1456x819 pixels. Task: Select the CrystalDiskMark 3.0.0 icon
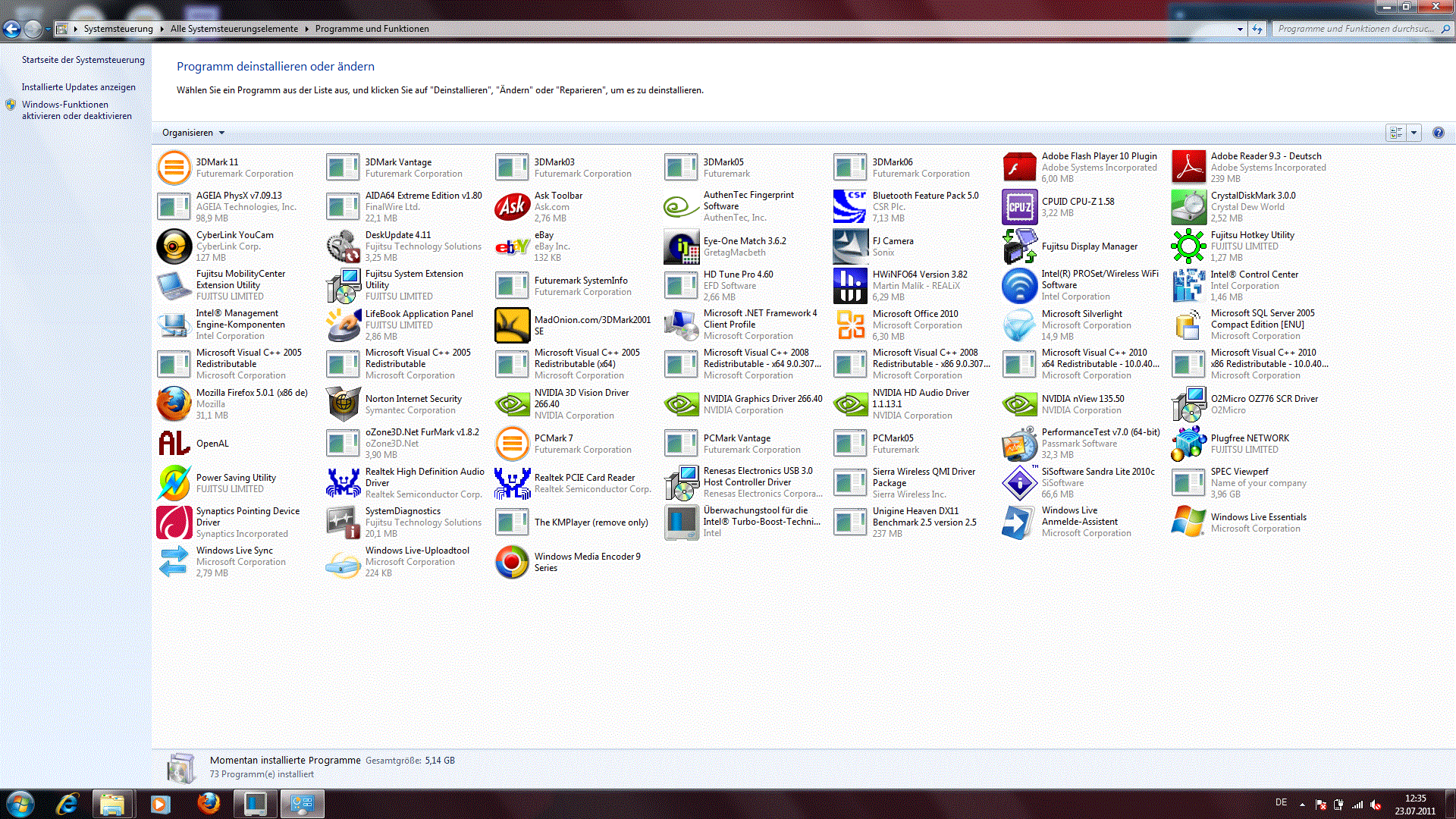tap(1188, 206)
